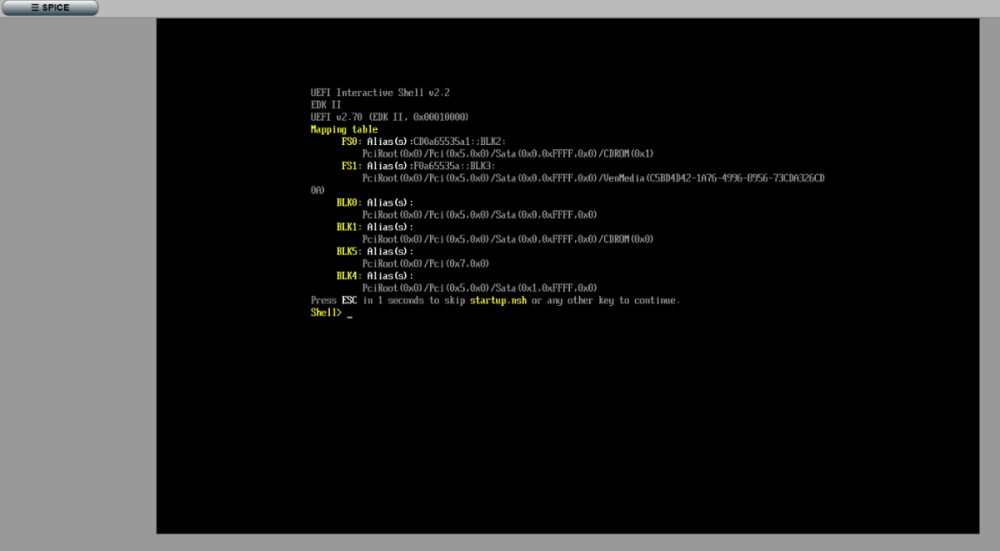
Task: Click the yellow FS1: mapping label
Action: point(350,165)
